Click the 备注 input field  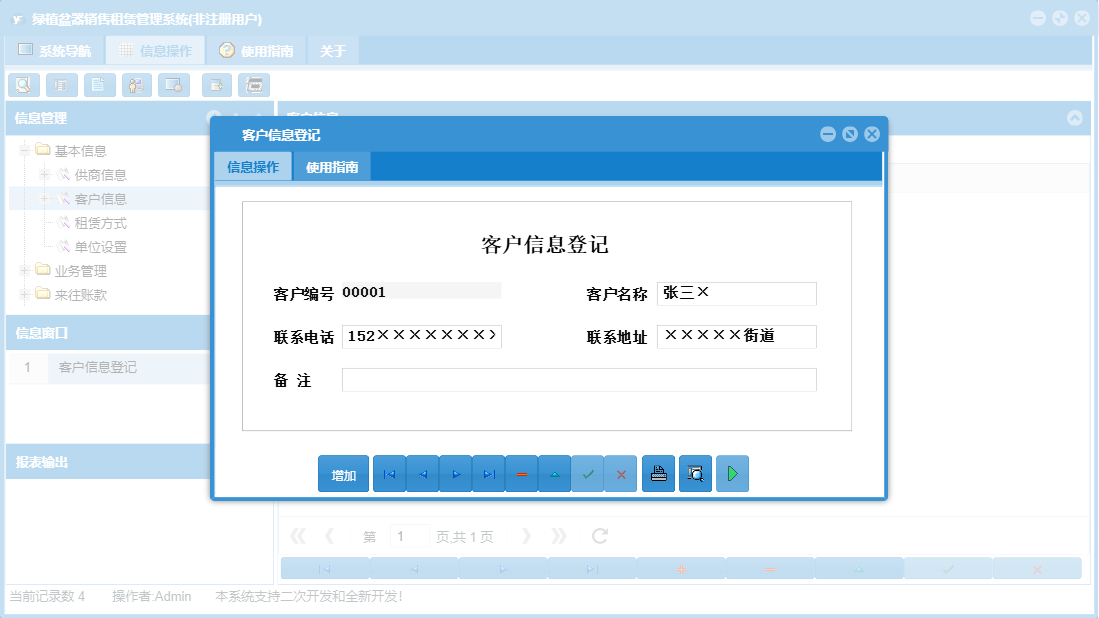[x=580, y=380]
